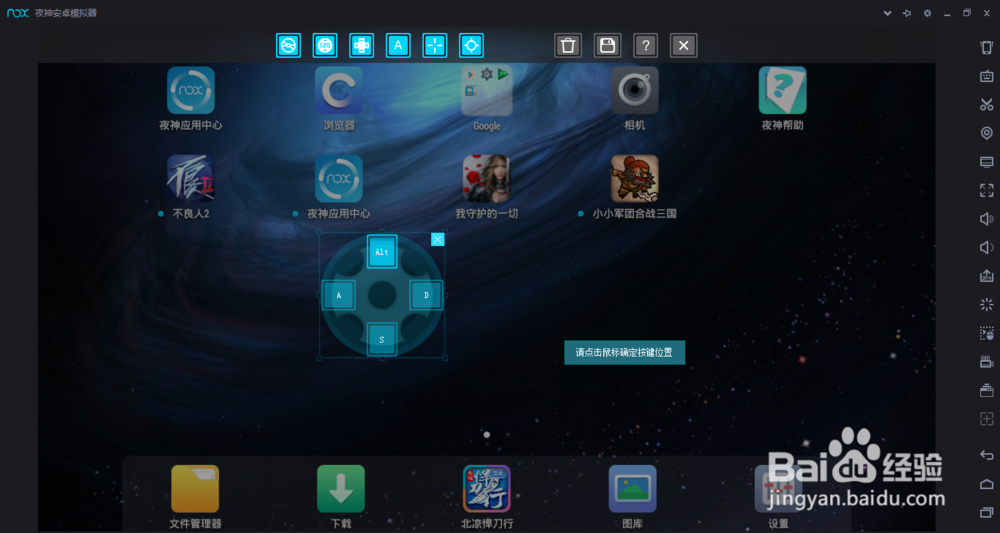Click the home screen page indicator dot
The width and height of the screenshot is (1000, 533).
(487, 435)
